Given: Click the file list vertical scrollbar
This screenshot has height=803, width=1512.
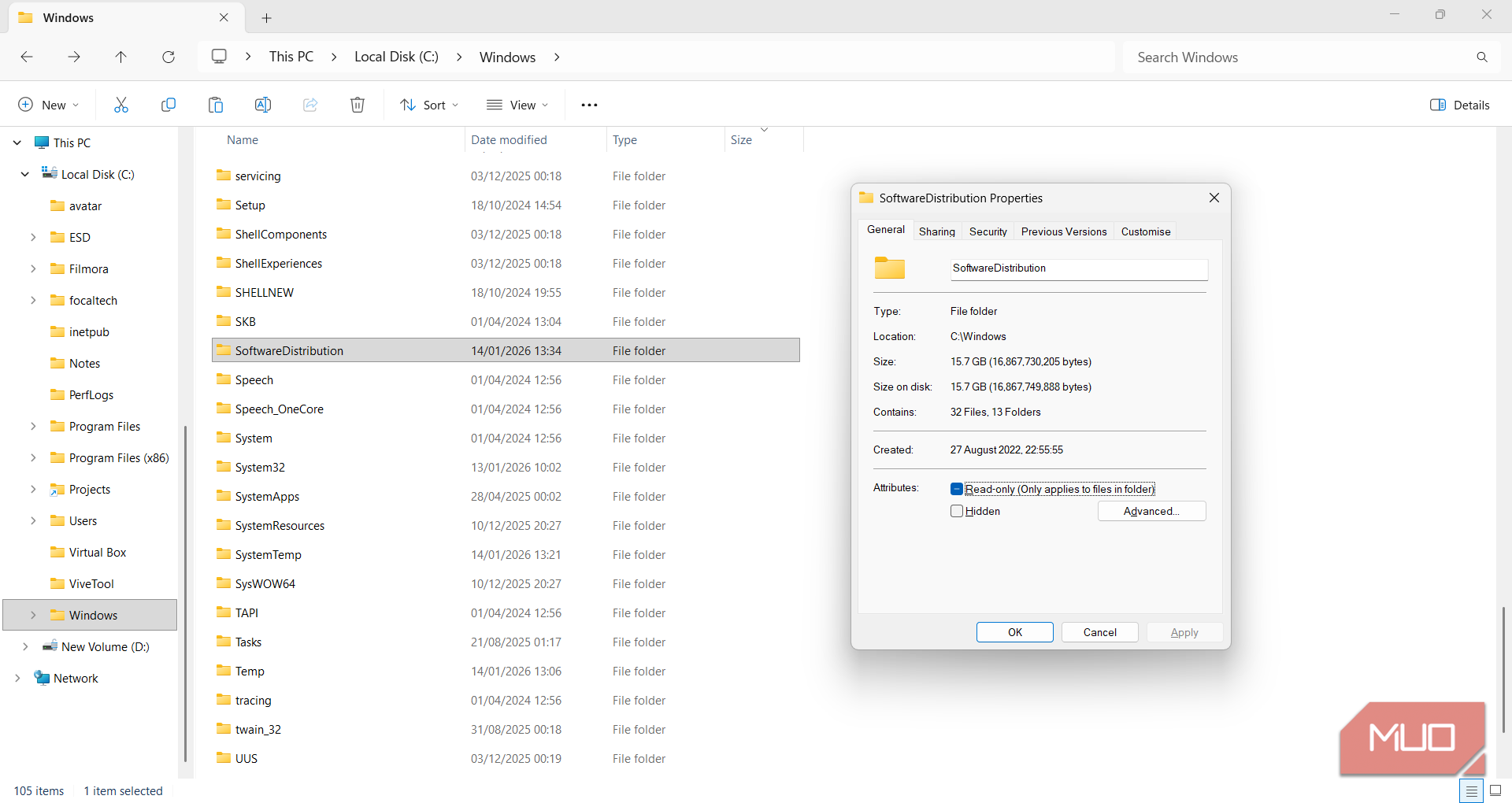Looking at the screenshot, I should 1503,669.
